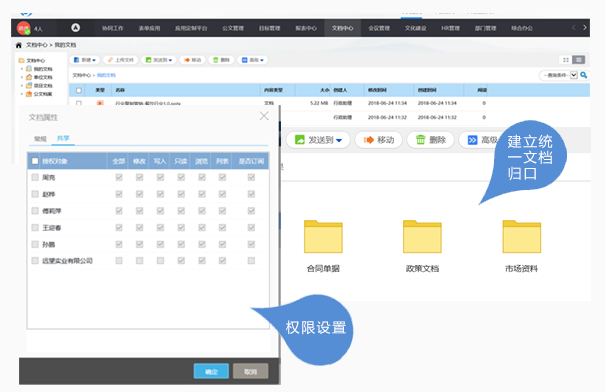The height and width of the screenshot is (392, 605).
Task: Toggle the select-all checkbox in 授权对象 header
Action: [35, 161]
